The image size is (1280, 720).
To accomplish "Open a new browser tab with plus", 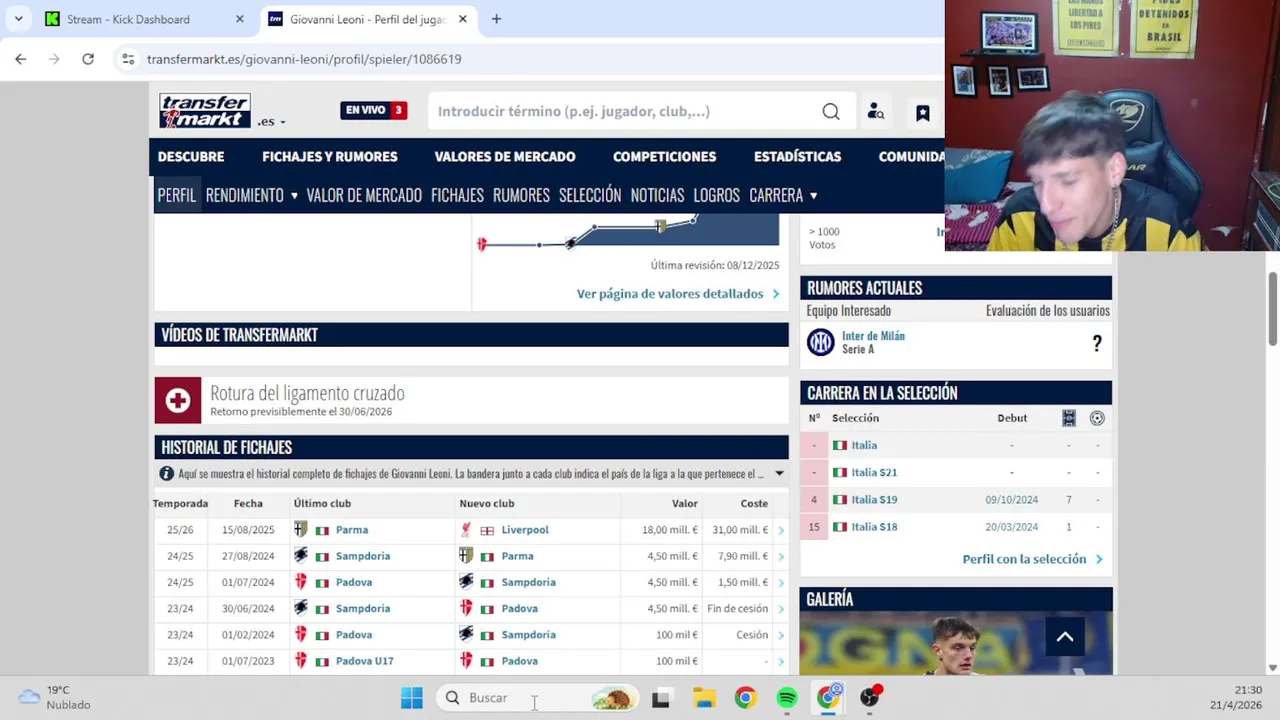I will pyautogui.click(x=496, y=19).
